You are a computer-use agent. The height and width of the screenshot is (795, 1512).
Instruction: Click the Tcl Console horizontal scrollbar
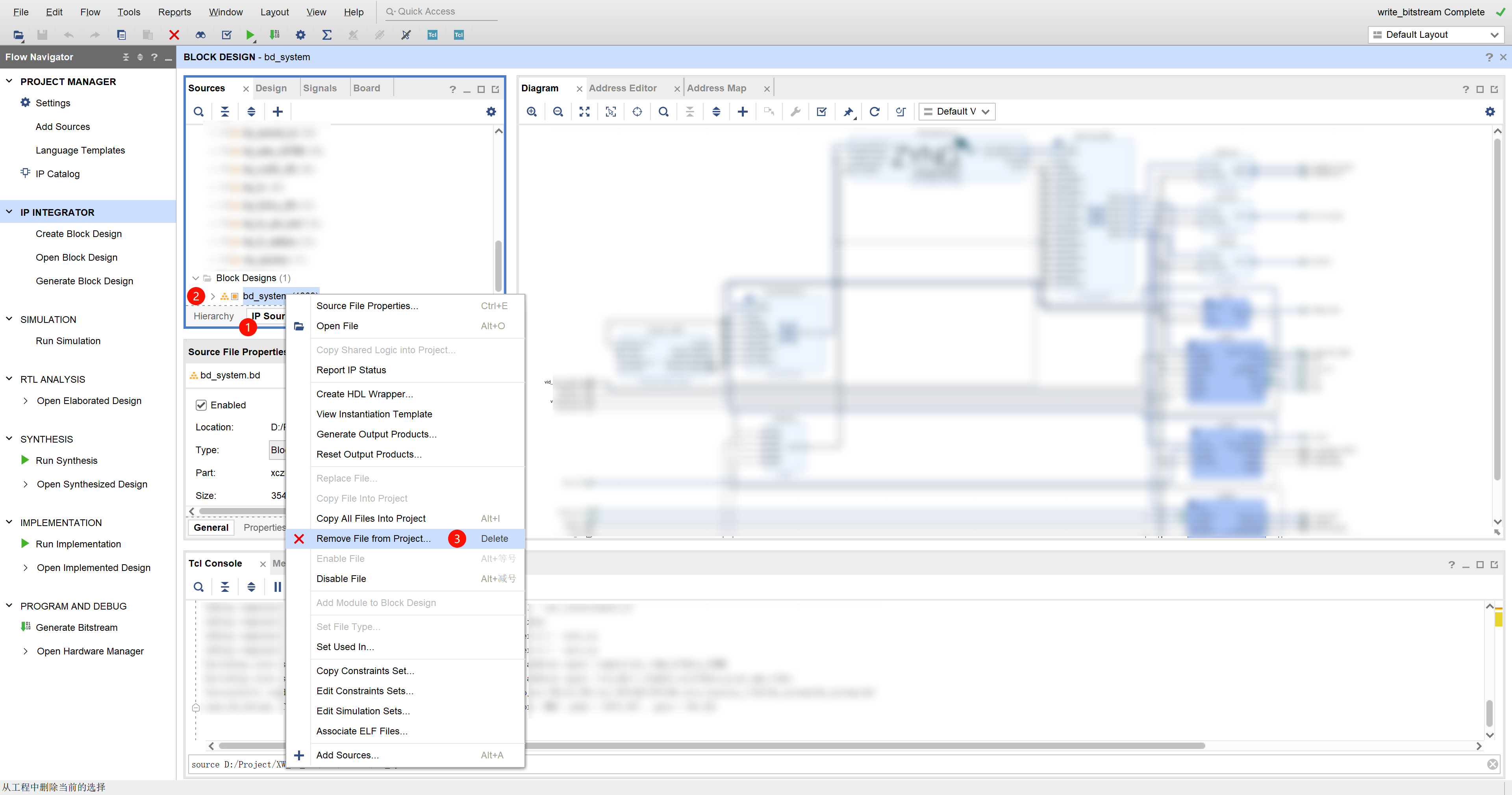[712, 746]
